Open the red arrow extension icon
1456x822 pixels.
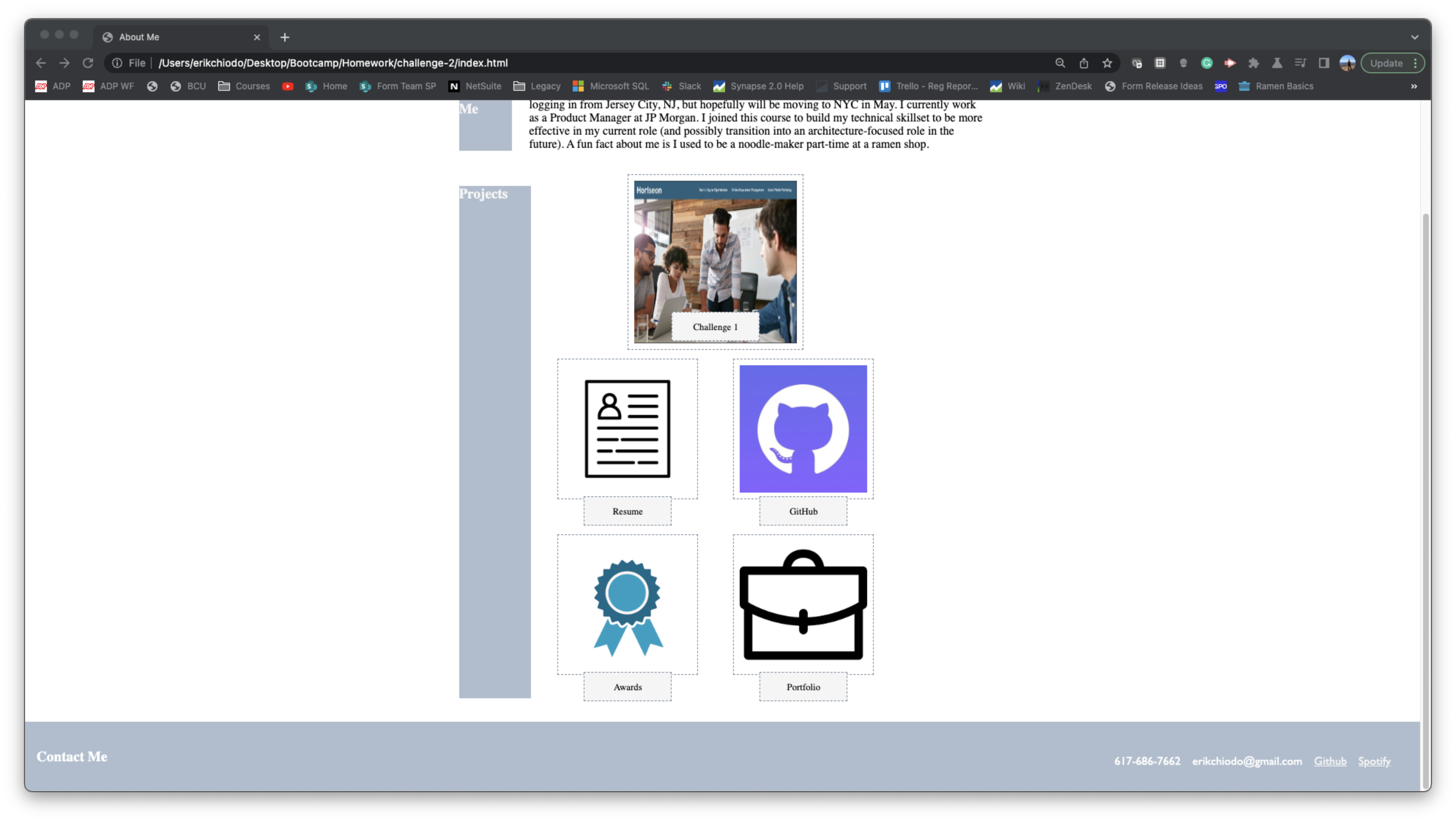click(x=1230, y=63)
